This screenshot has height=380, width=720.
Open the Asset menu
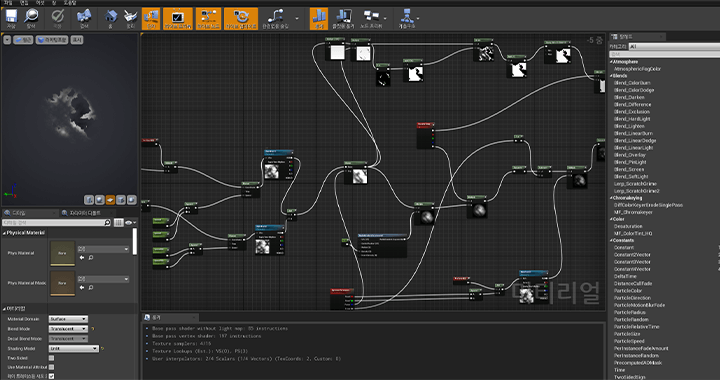click(x=39, y=3)
